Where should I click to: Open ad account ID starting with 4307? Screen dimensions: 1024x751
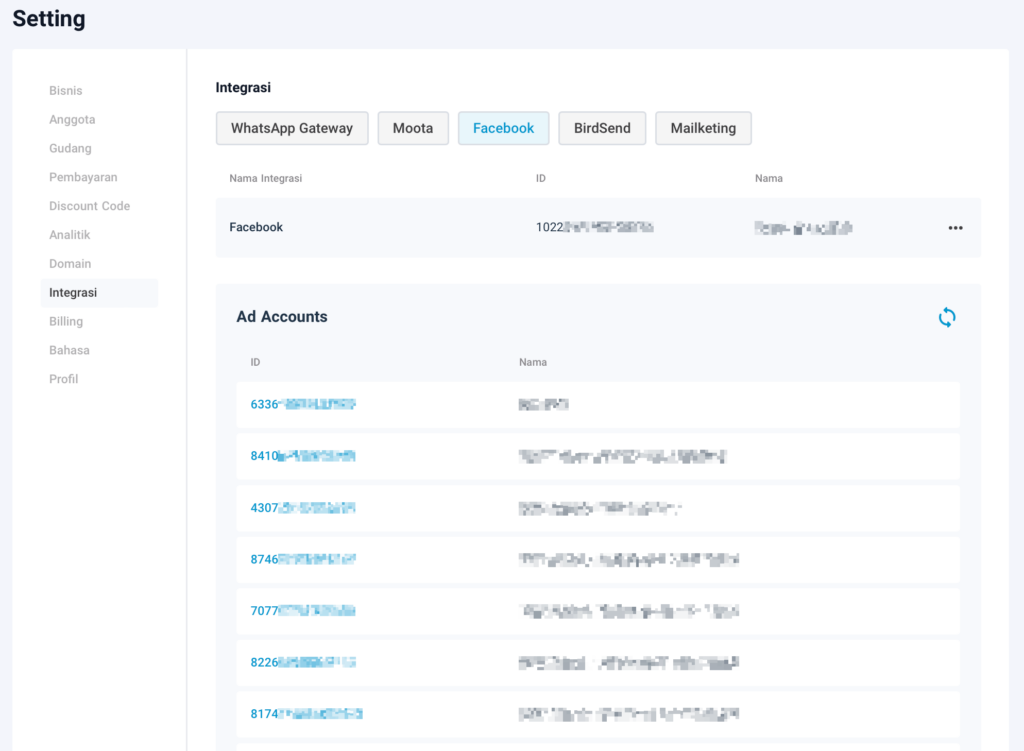tap(303, 507)
